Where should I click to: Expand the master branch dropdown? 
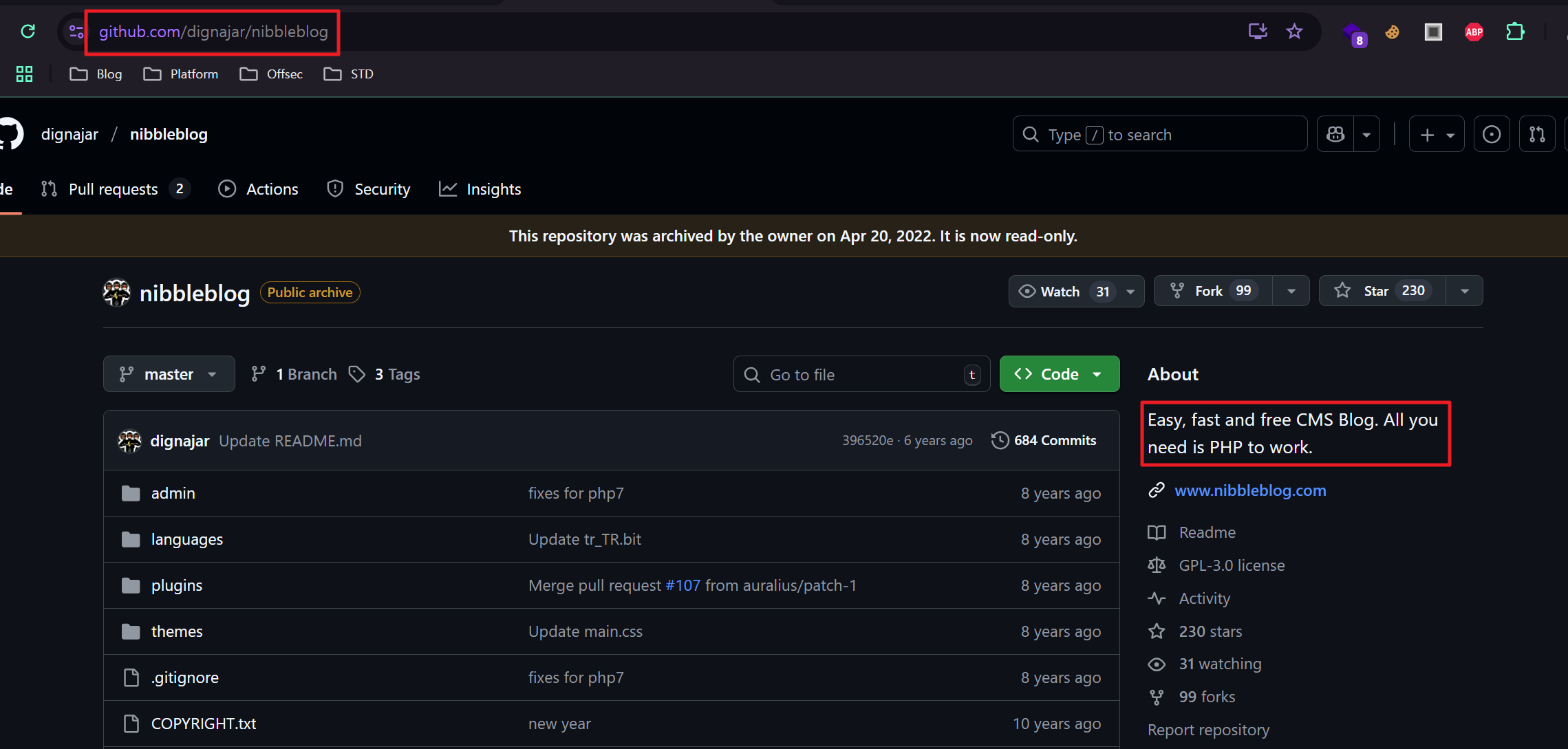169,374
